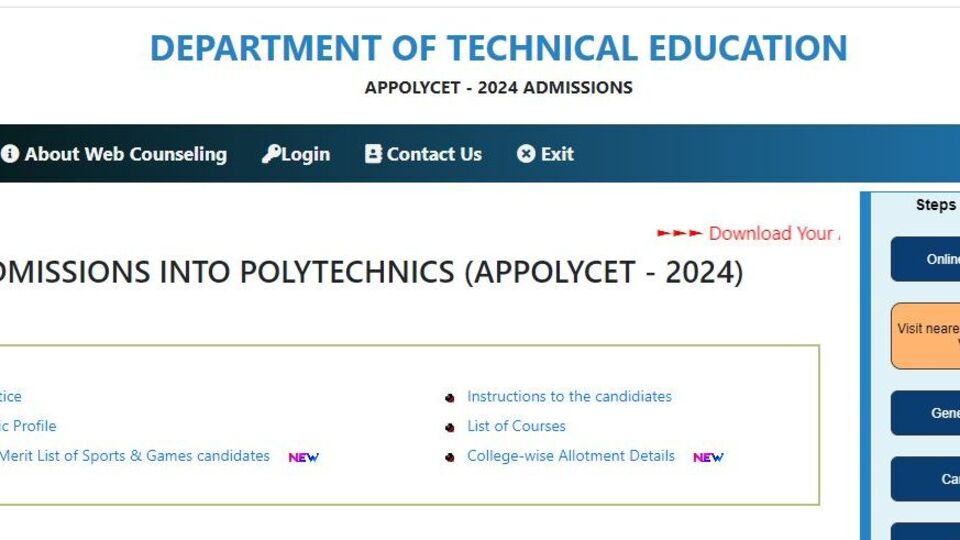Click the address book icon for Contact Us
Image resolution: width=960 pixels, height=540 pixels.
(x=373, y=154)
